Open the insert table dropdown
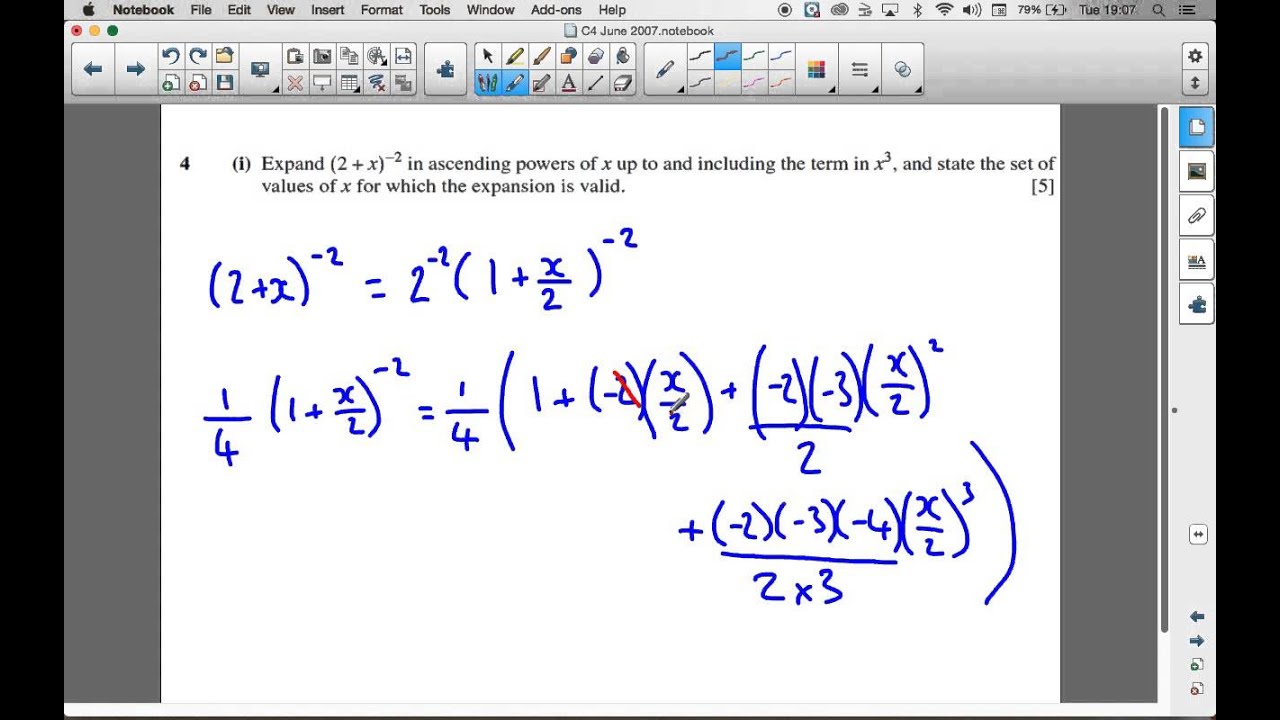1280x720 pixels. [x=349, y=83]
